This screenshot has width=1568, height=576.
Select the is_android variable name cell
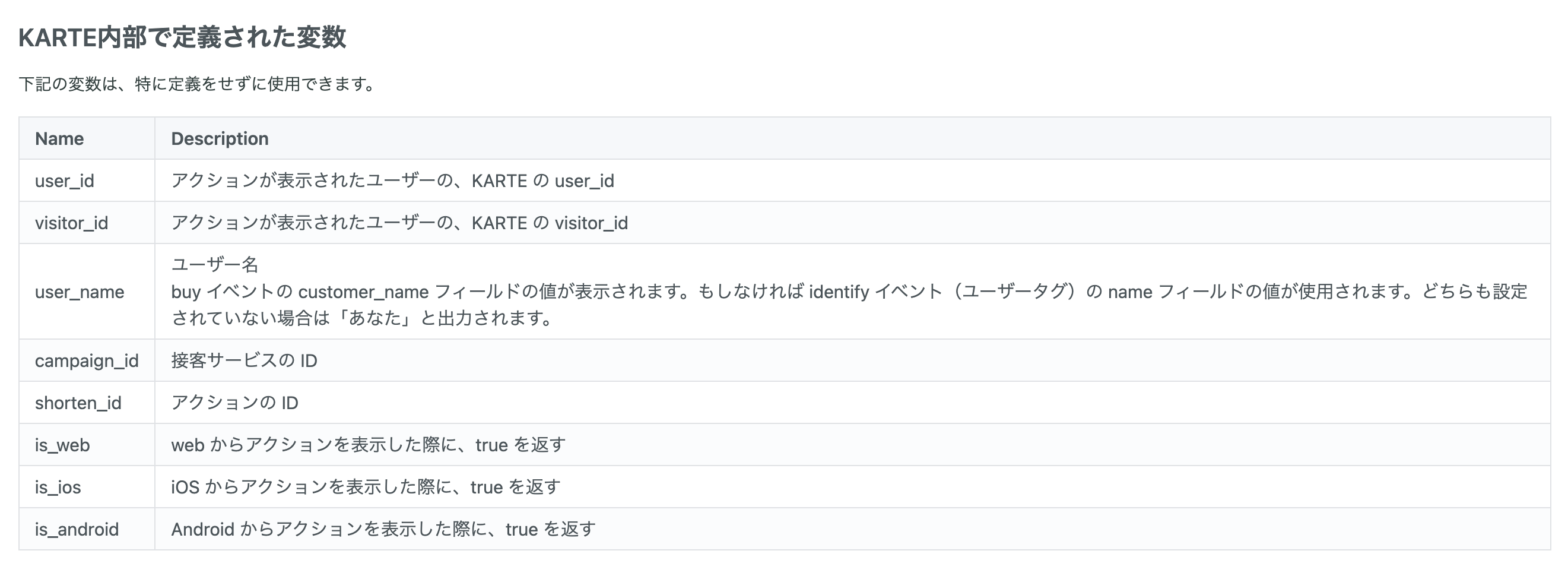pyautogui.click(x=77, y=529)
